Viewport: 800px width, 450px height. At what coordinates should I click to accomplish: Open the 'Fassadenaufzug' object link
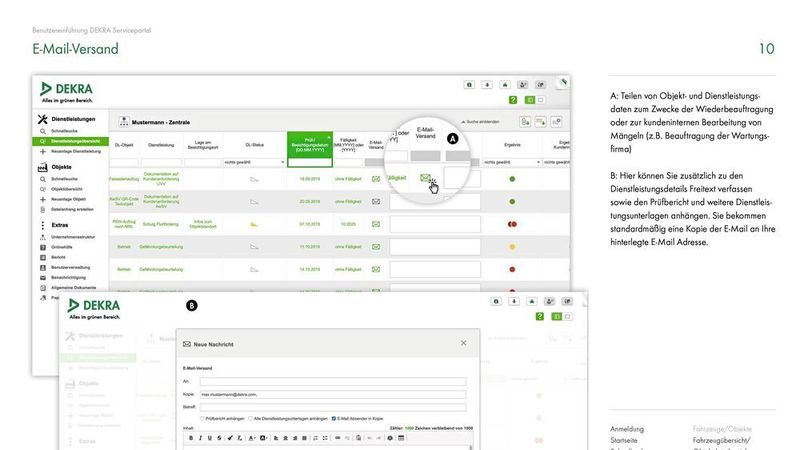pos(124,179)
